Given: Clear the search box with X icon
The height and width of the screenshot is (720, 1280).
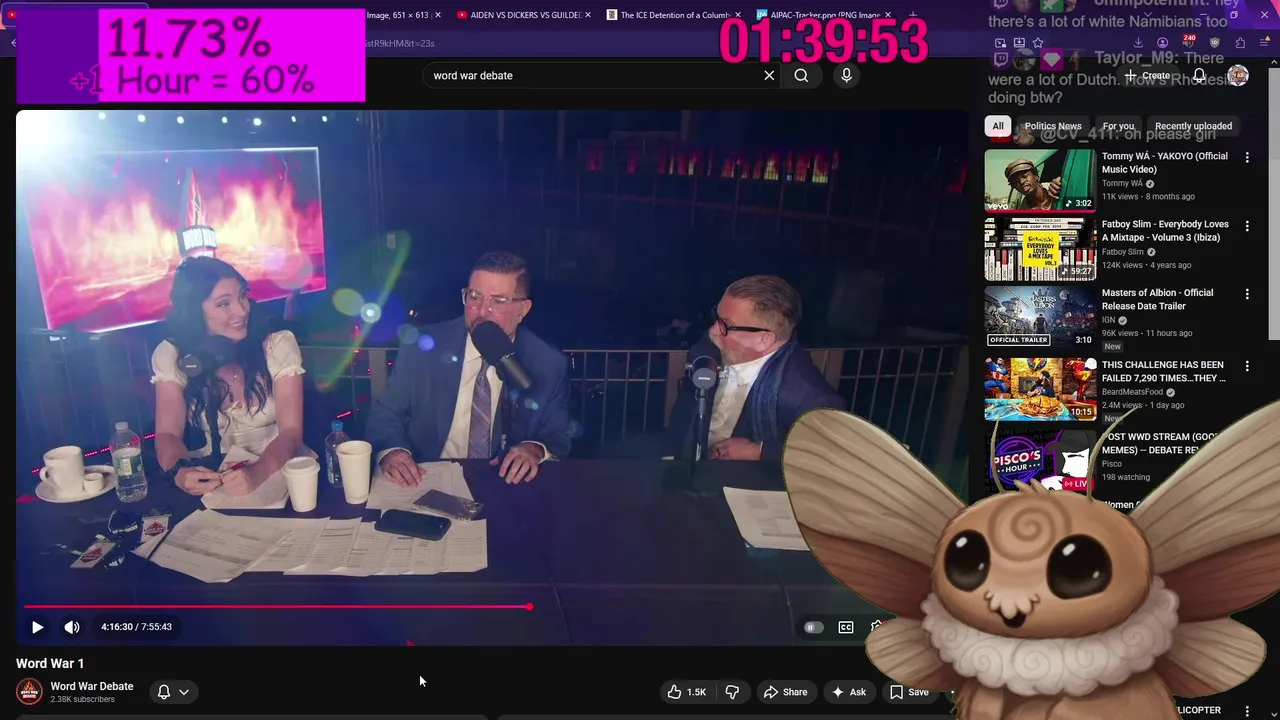Looking at the screenshot, I should pyautogui.click(x=769, y=75).
